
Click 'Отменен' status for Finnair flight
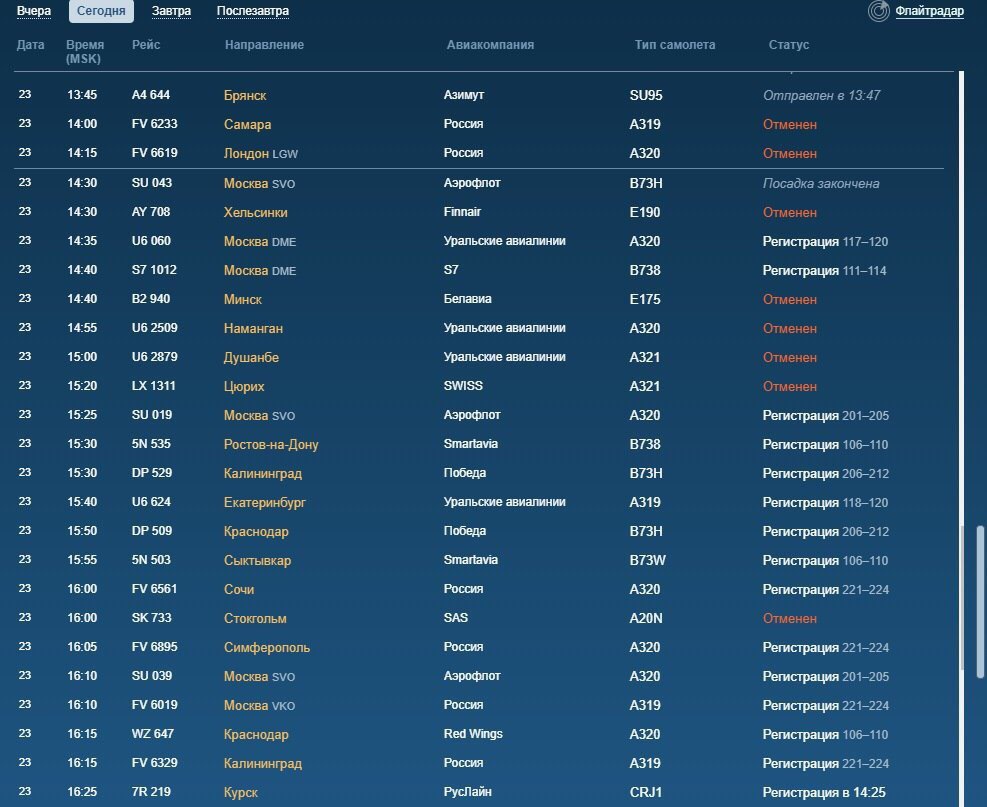[x=790, y=212]
